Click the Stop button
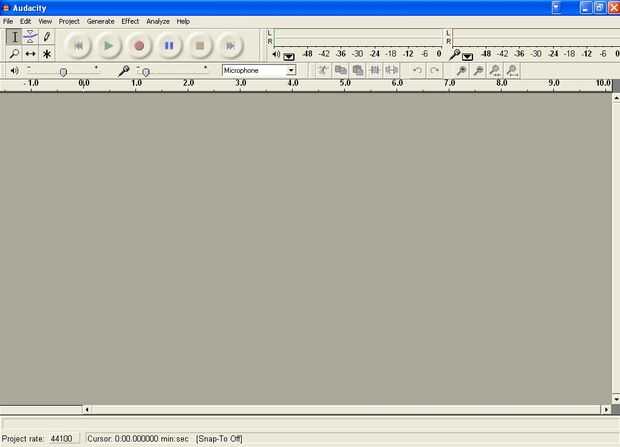The width and height of the screenshot is (620, 447). click(x=200, y=46)
